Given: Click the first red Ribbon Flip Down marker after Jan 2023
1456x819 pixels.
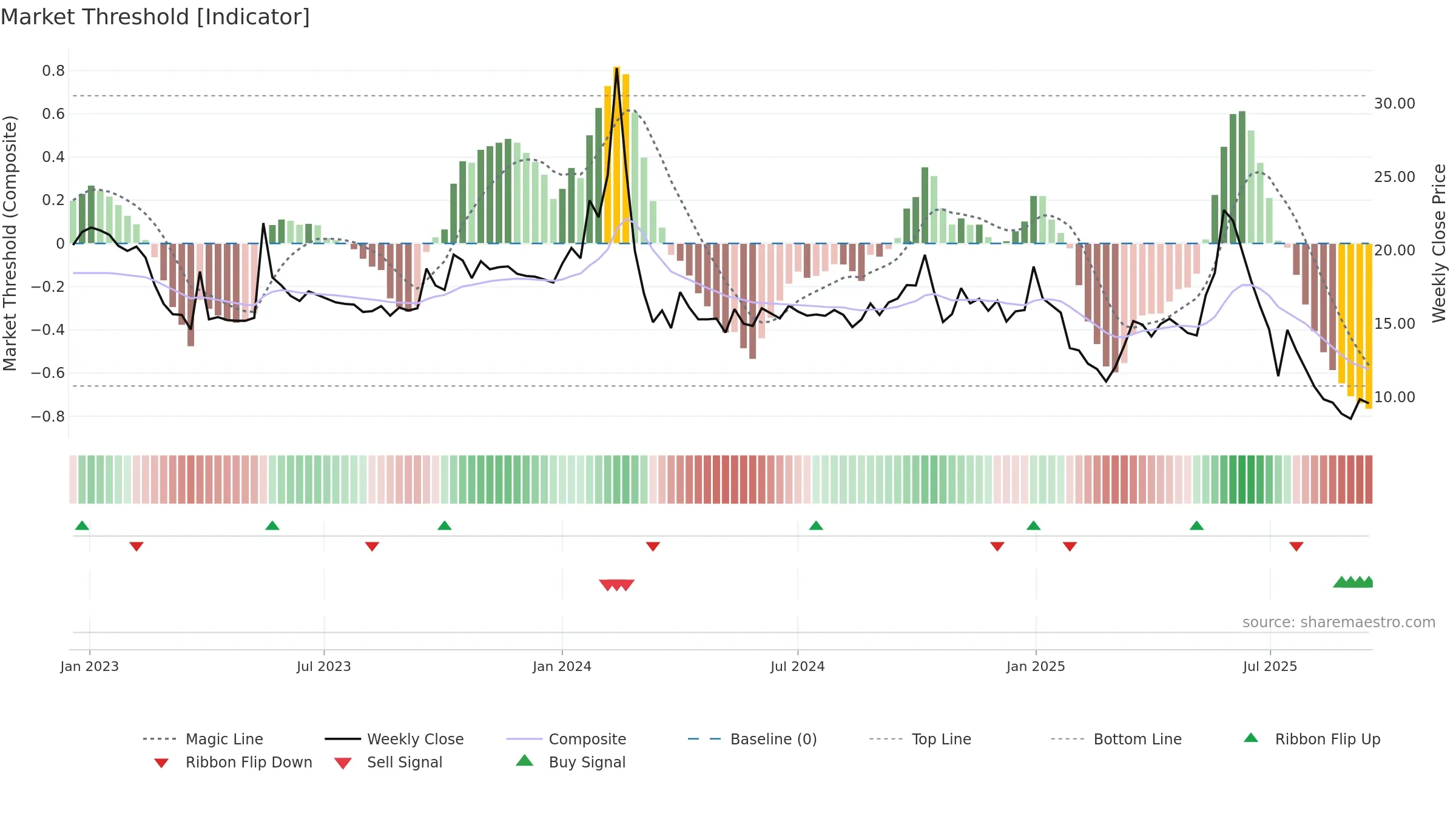Looking at the screenshot, I should [136, 547].
